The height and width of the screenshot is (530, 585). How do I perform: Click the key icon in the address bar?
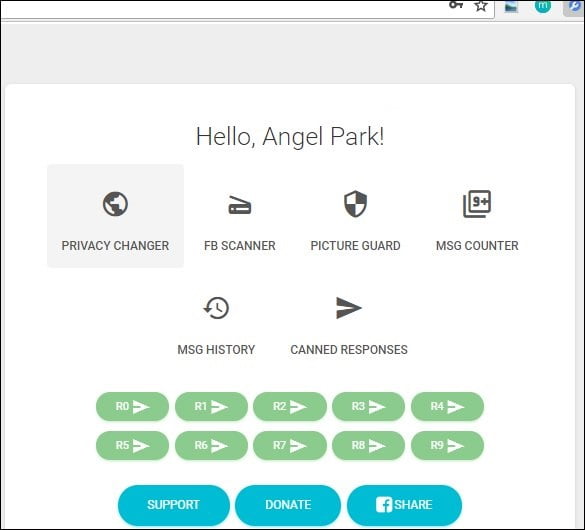coord(456,4)
